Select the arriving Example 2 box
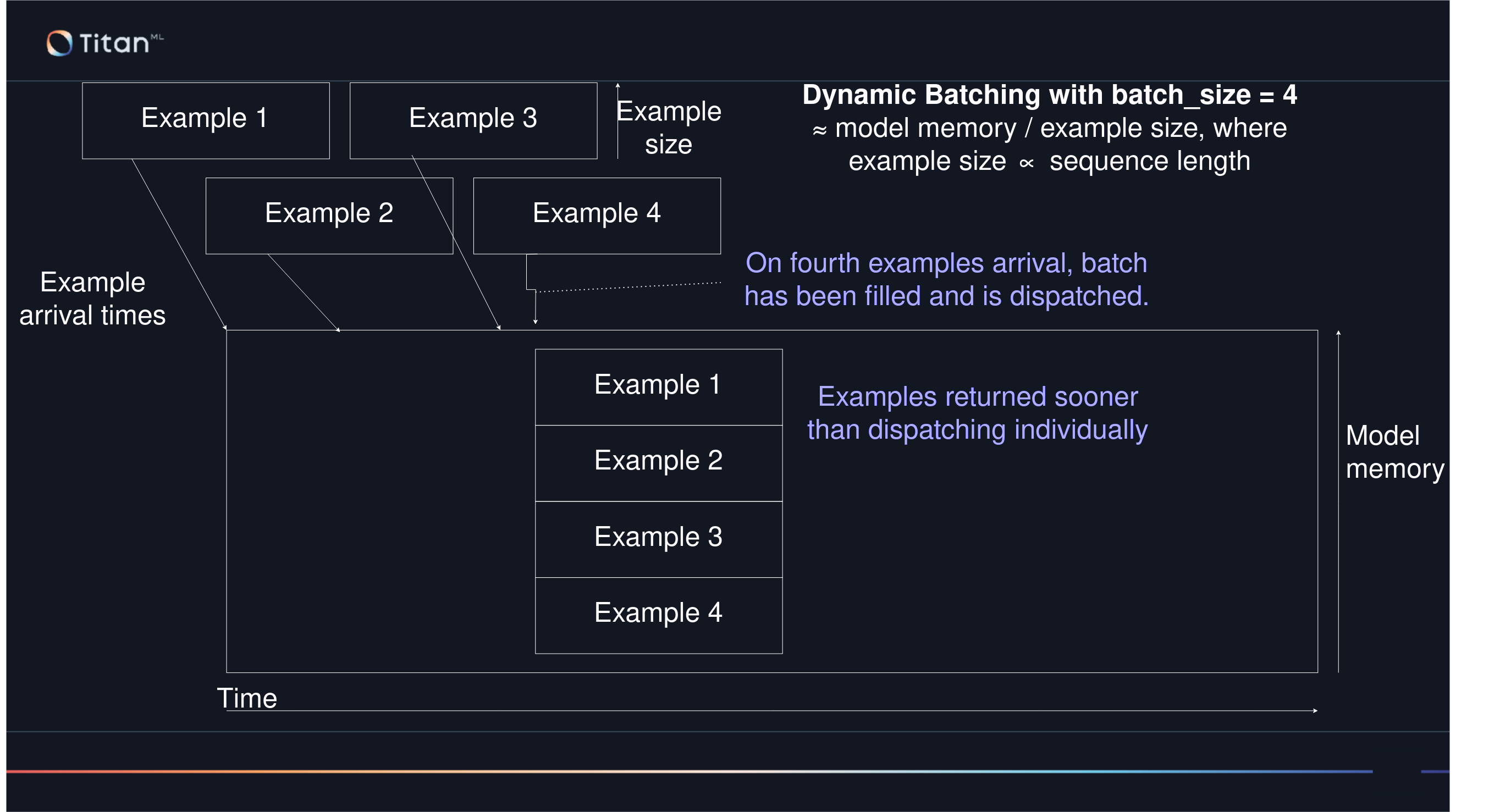This screenshot has width=1500, height=812. point(329,215)
